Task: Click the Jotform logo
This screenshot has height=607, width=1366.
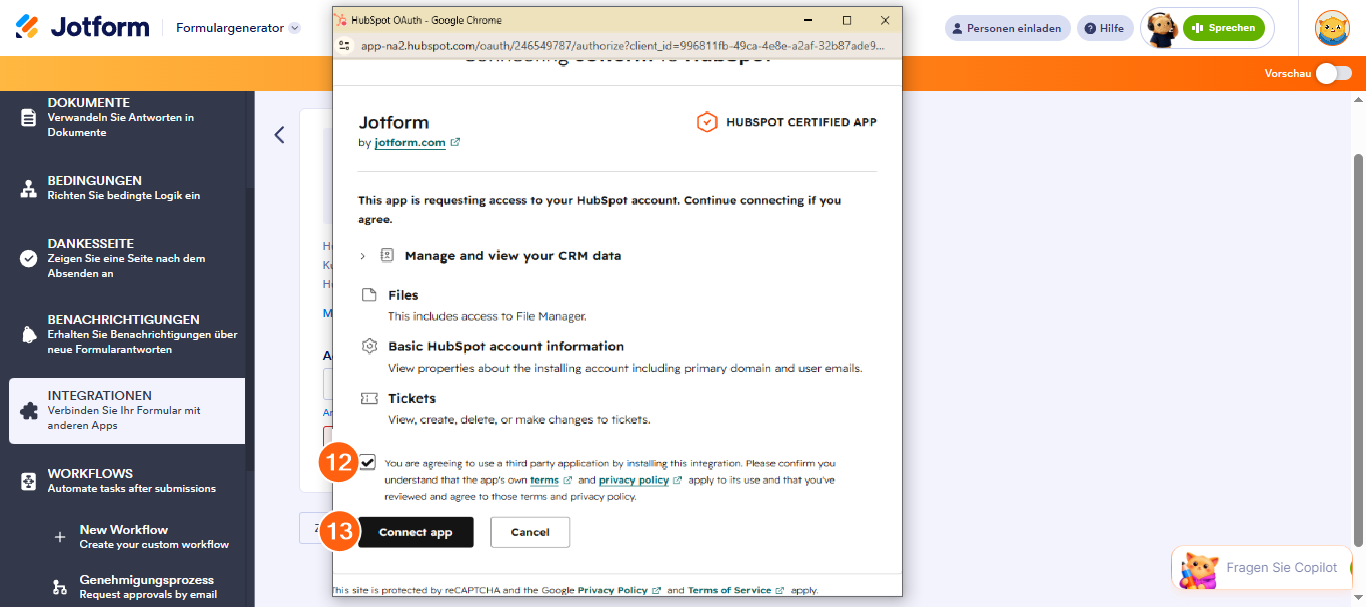Action: point(82,27)
